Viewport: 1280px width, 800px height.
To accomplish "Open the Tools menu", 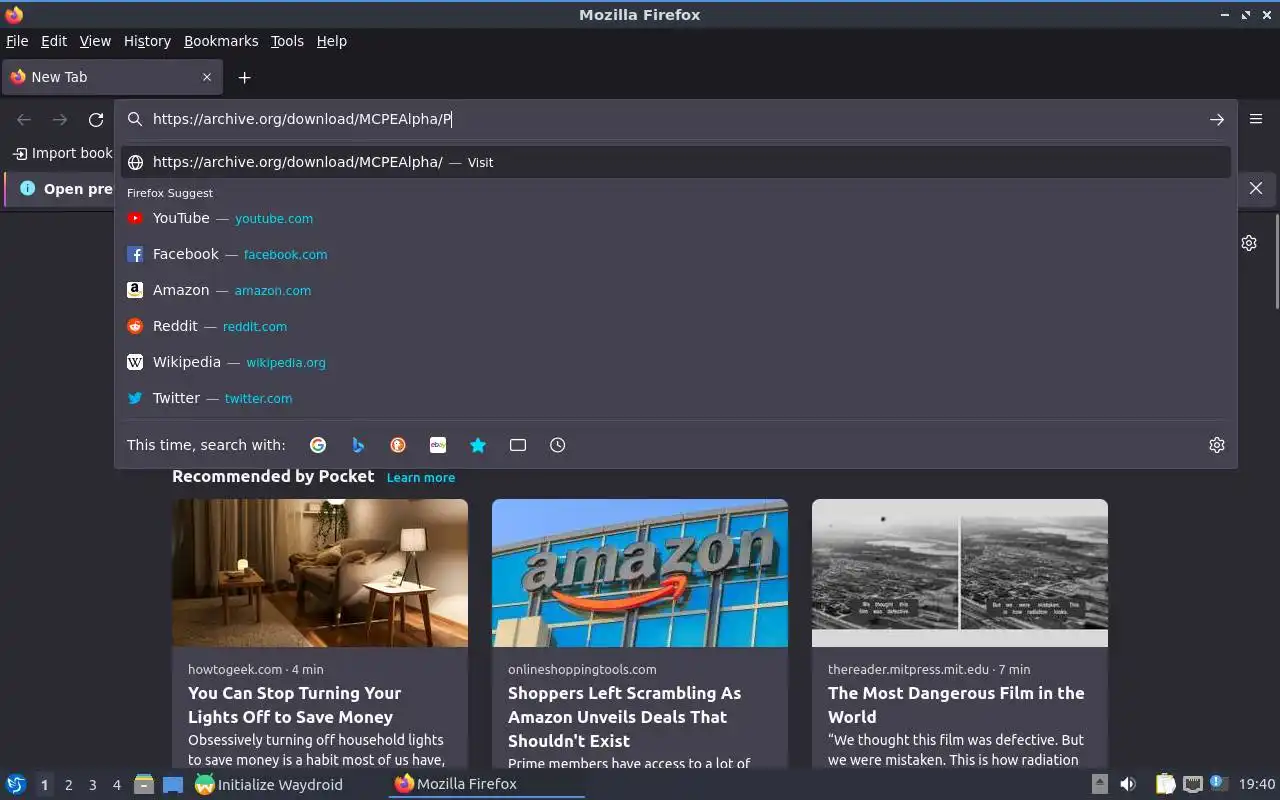I will coord(287,41).
